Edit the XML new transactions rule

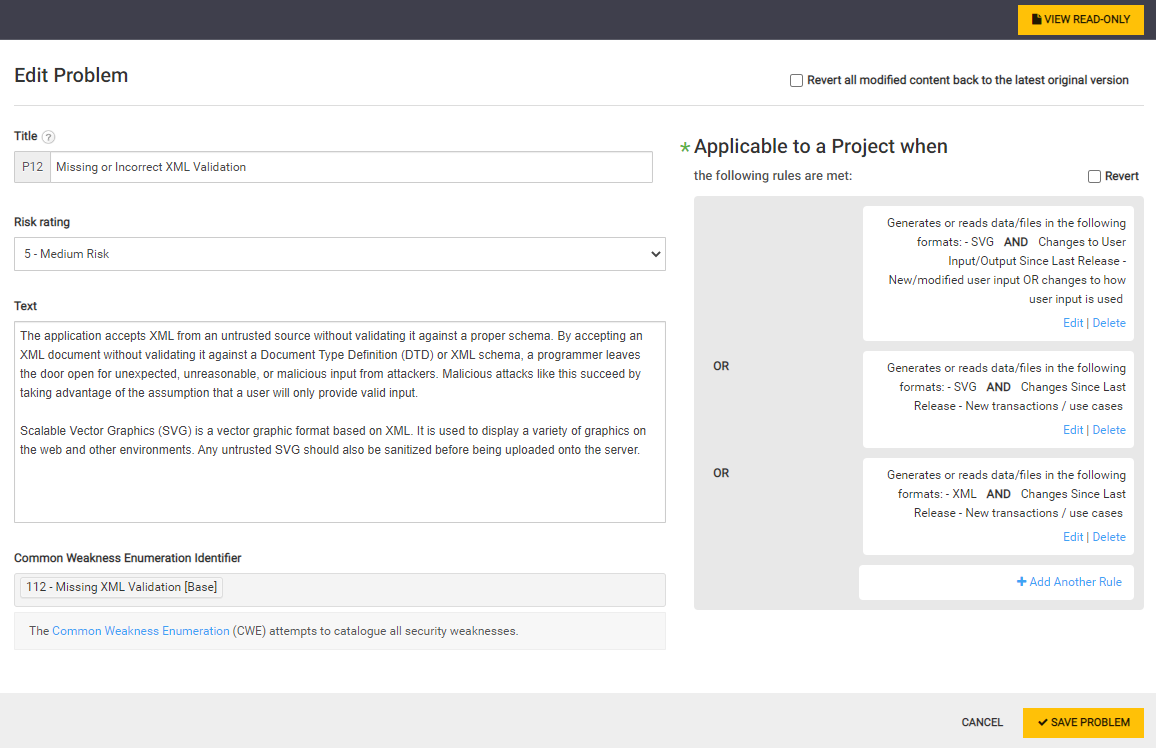tap(1073, 537)
